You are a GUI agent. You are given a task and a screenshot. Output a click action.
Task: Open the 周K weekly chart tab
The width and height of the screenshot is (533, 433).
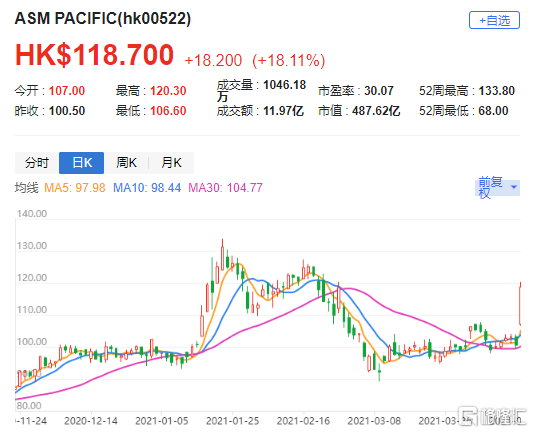[126, 163]
